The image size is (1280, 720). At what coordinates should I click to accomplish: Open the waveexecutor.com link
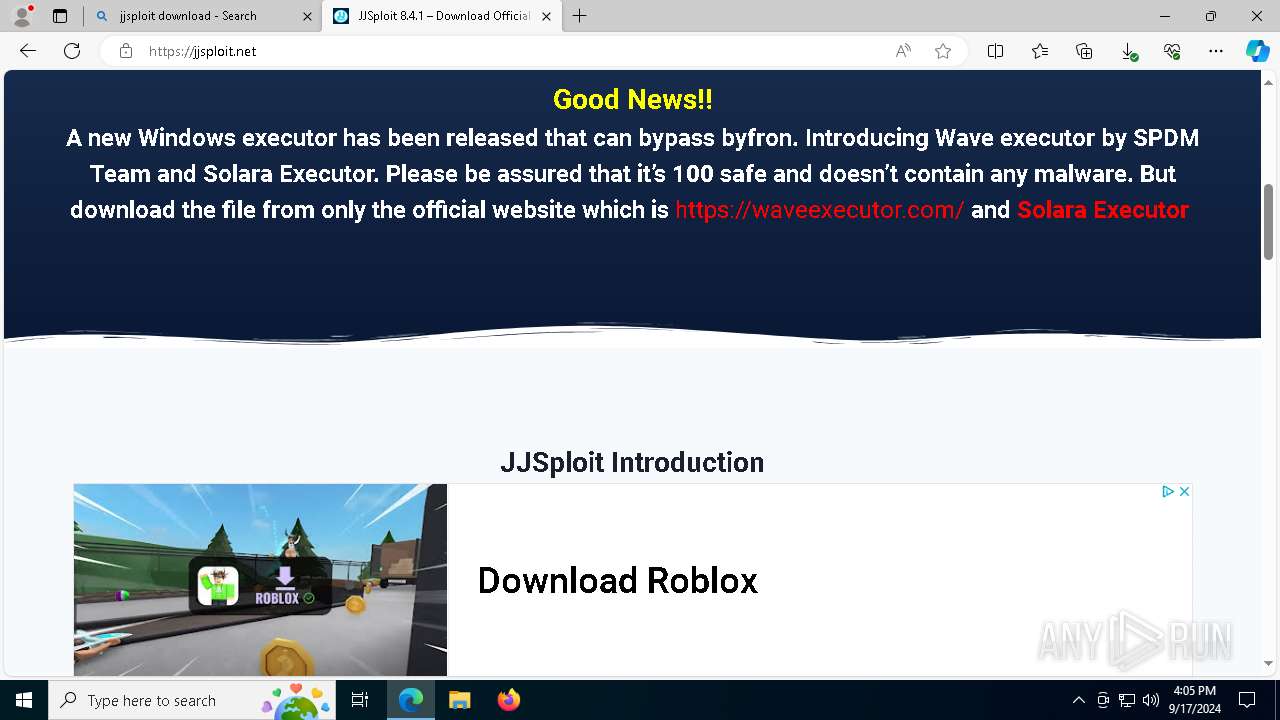[819, 210]
